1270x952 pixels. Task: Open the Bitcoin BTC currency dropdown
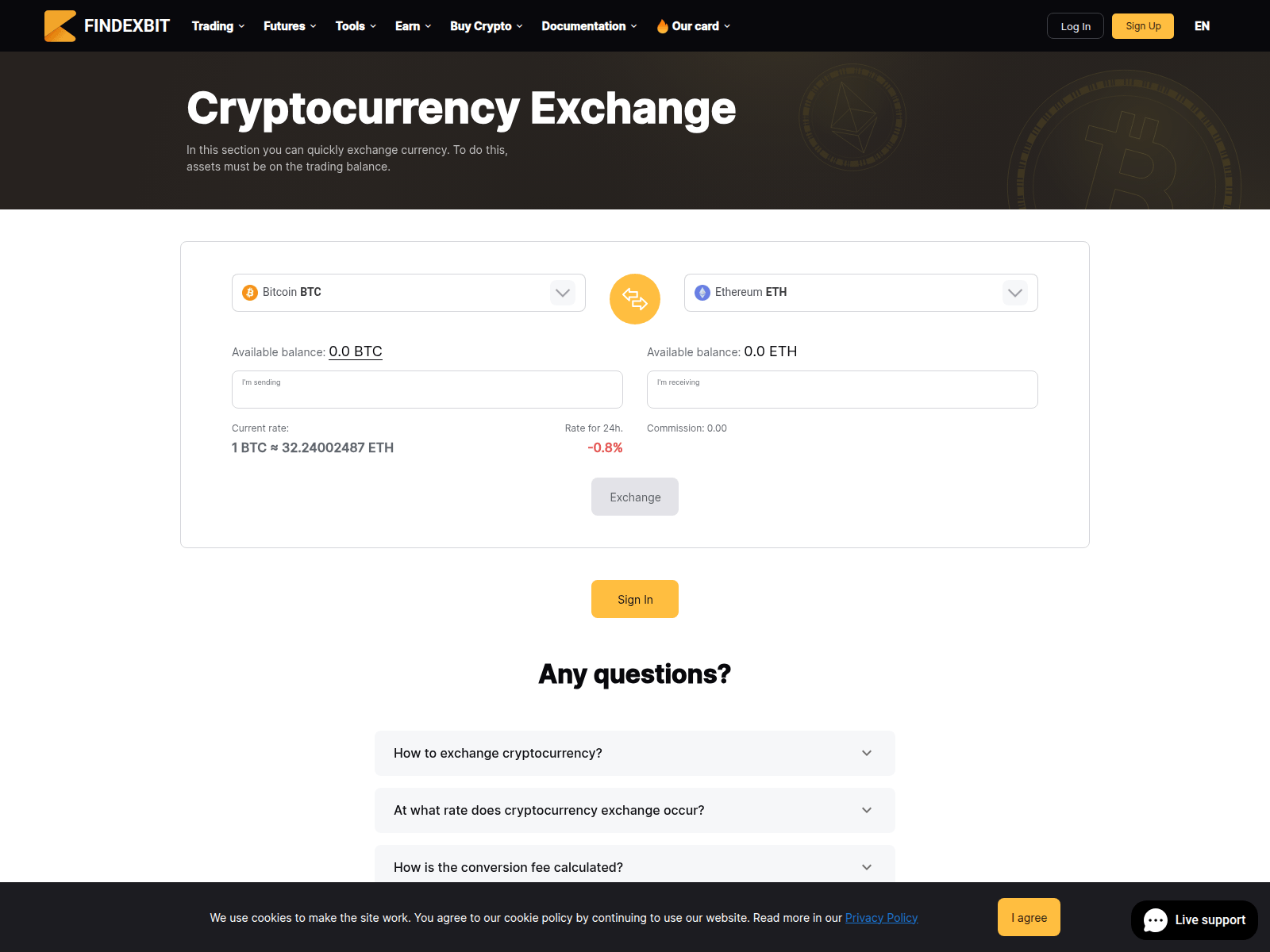click(563, 293)
